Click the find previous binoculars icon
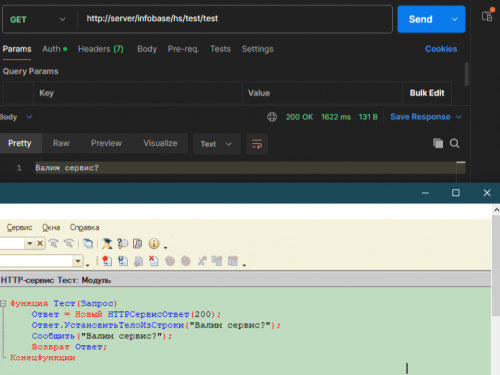Image resolution: width=500 pixels, height=375 pixels. coord(69,244)
